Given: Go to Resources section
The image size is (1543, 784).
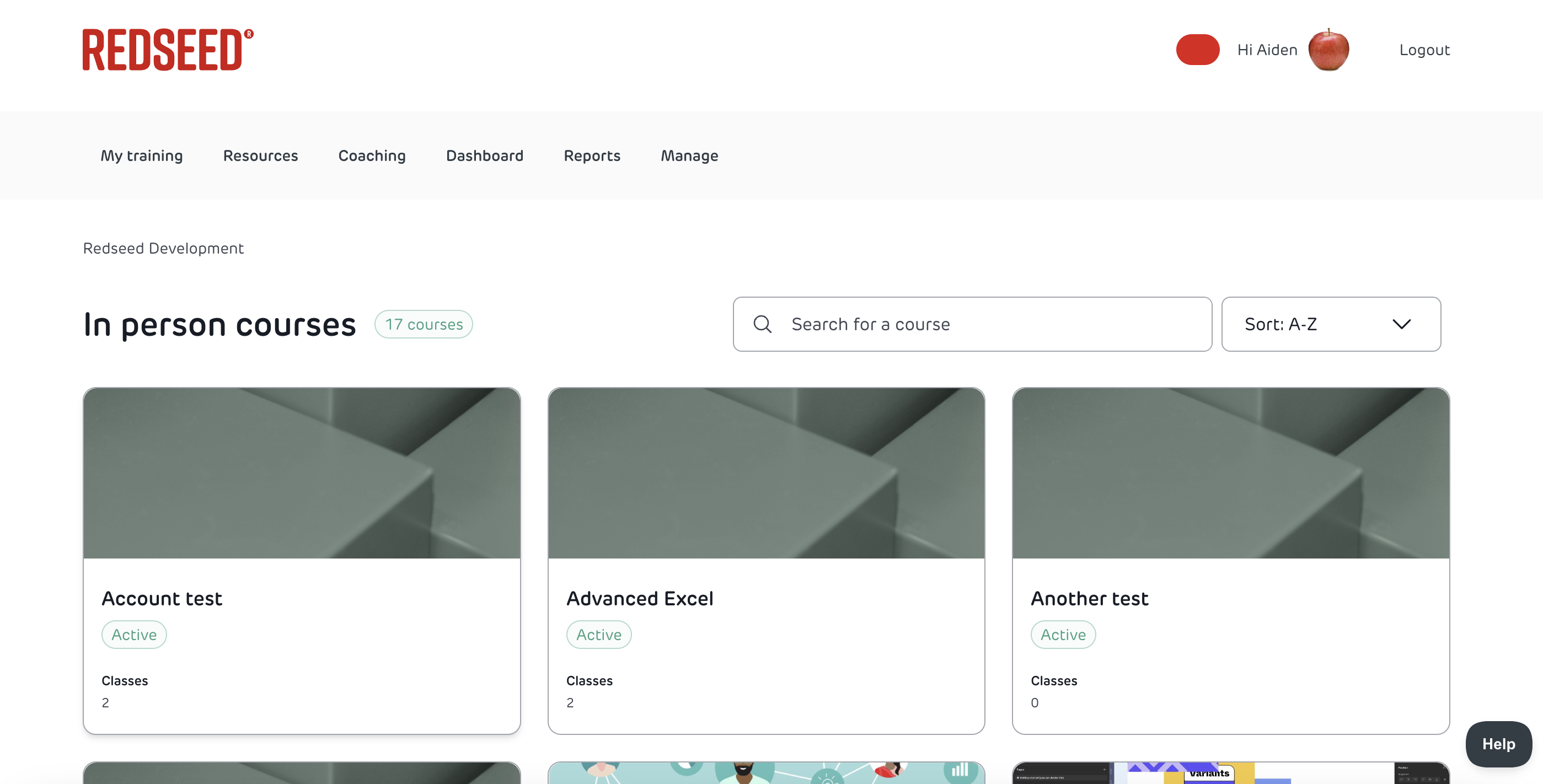Looking at the screenshot, I should (260, 155).
